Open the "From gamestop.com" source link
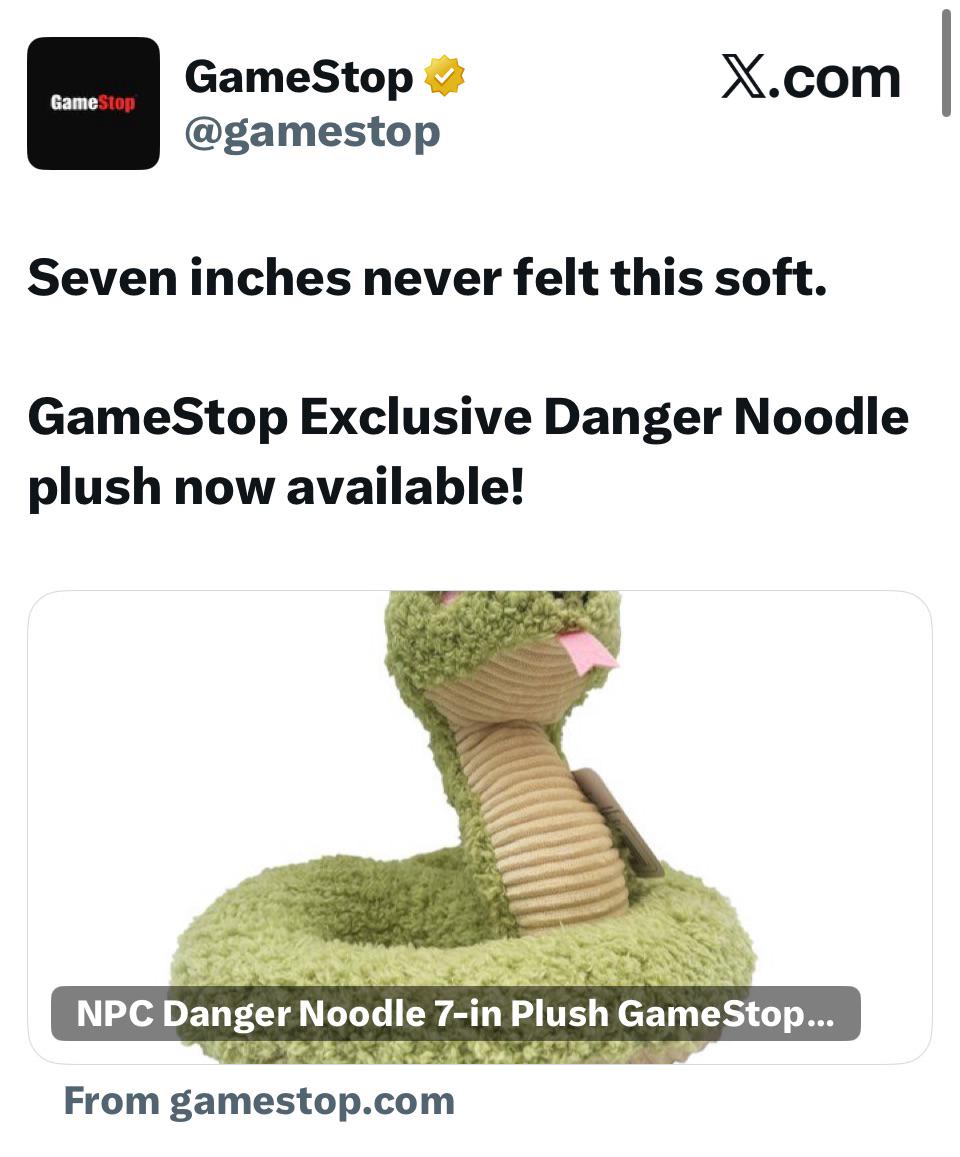The image size is (960, 1157). pyautogui.click(x=259, y=1102)
